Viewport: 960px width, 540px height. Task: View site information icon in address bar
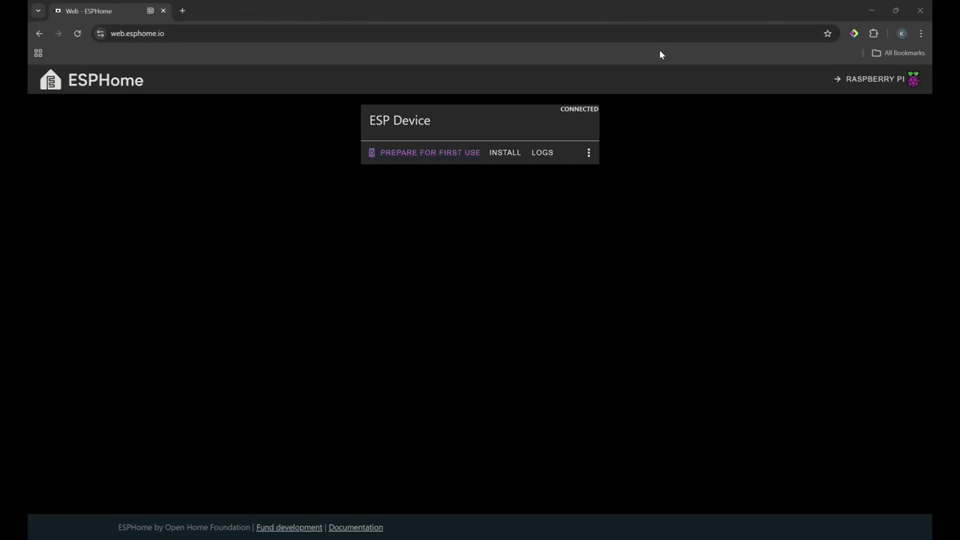[100, 34]
